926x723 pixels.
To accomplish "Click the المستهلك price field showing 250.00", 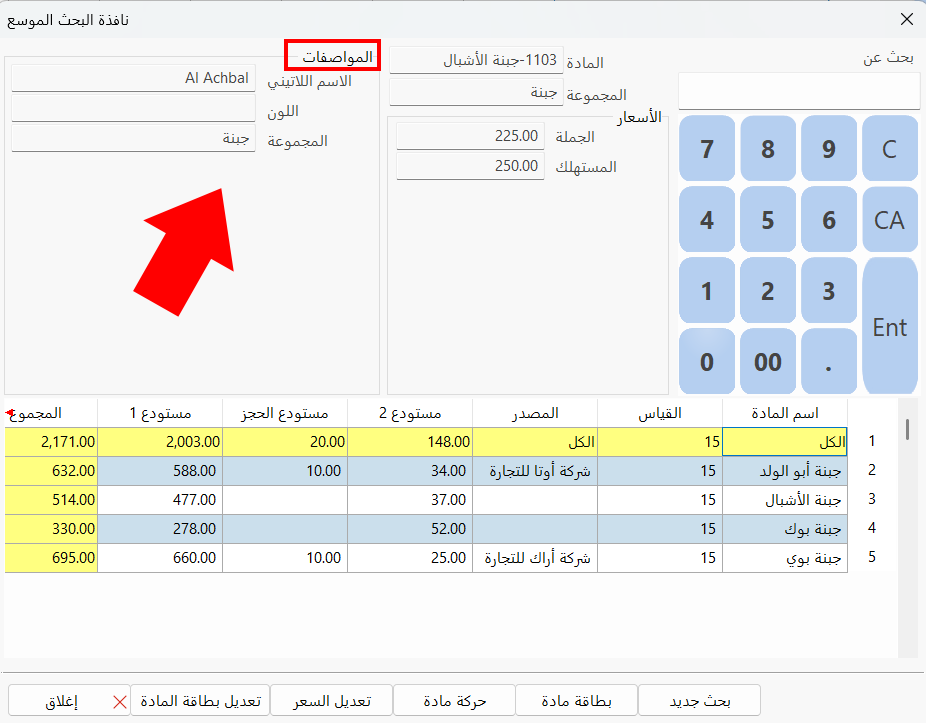I will (470, 166).
